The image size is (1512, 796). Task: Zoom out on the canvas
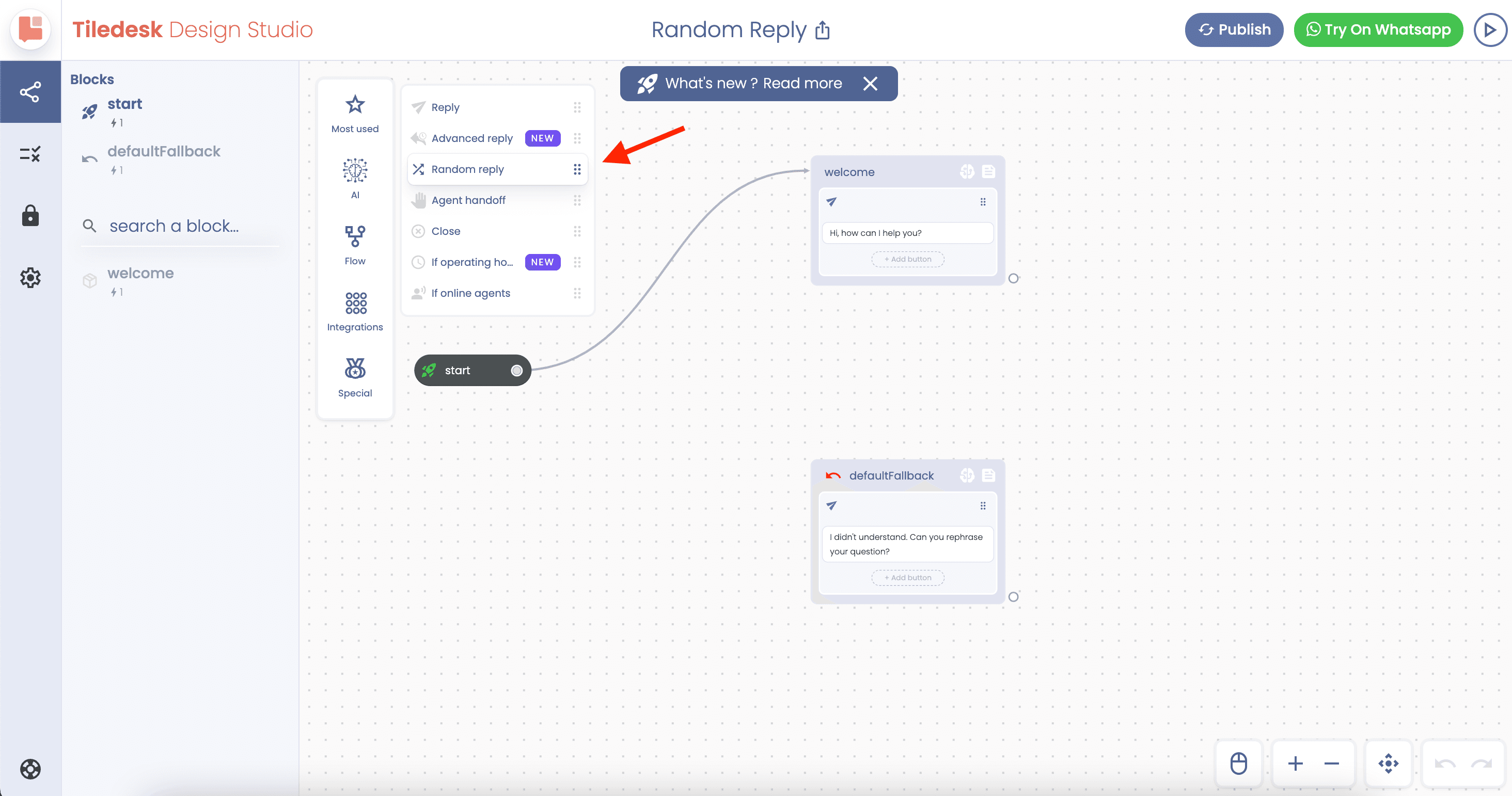tap(1331, 763)
